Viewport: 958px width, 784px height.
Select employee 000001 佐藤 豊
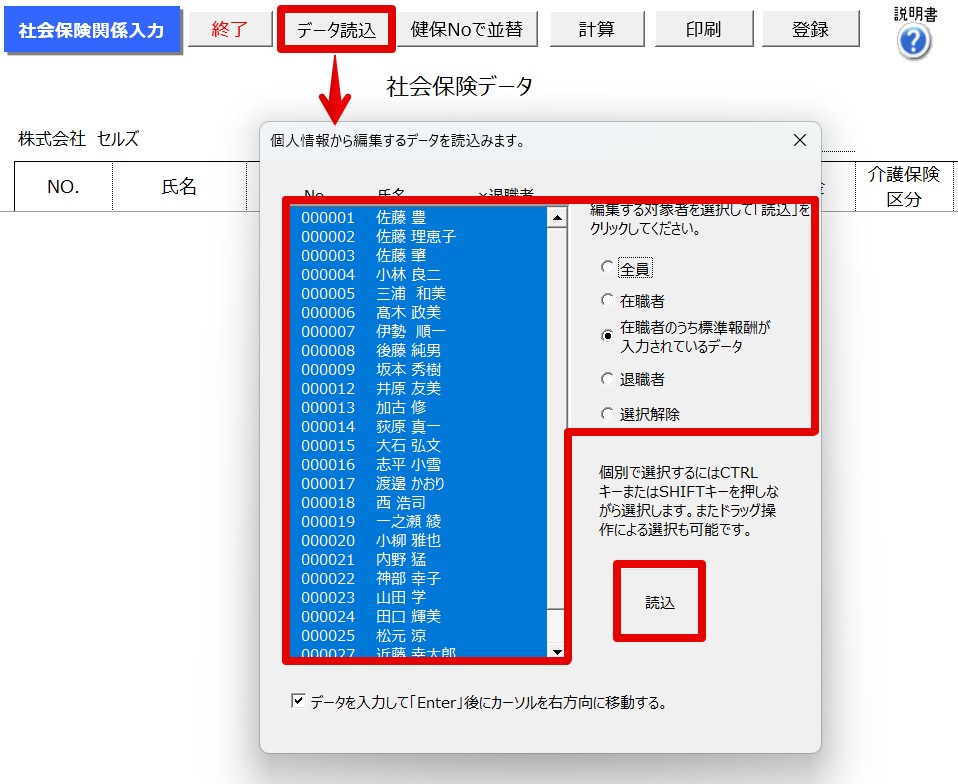click(419, 218)
